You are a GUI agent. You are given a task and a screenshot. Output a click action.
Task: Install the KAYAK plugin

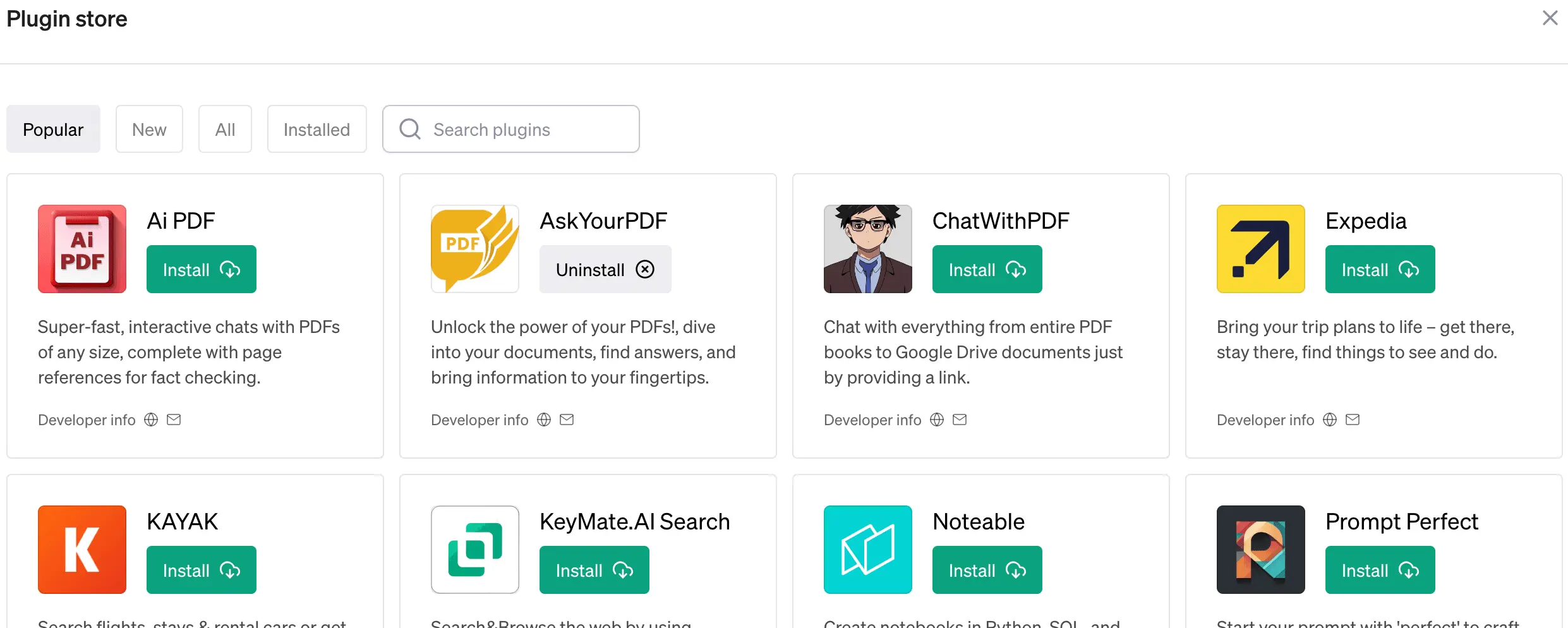coord(201,571)
